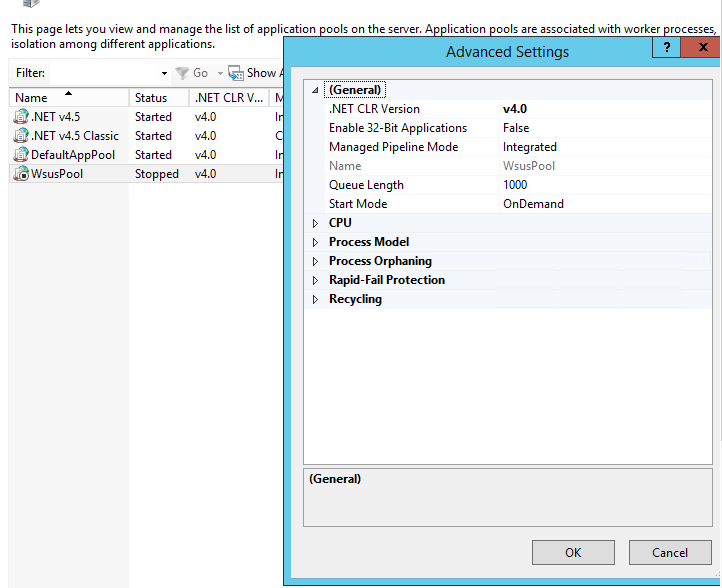Click the DefaultAppPool icon
Viewport: 722px width, 588px height.
(21, 154)
